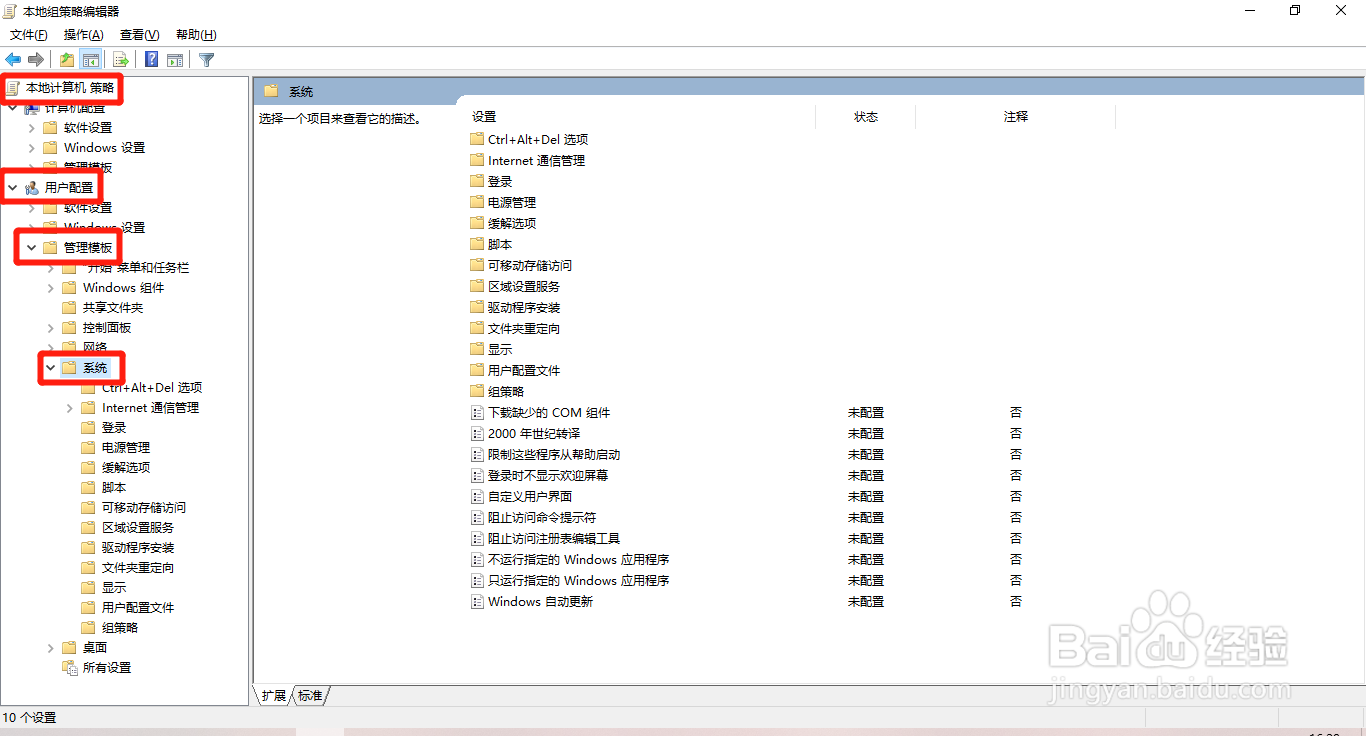Viewport: 1366px width, 736px height.
Task: Expand the "开始"菜单和任务栏 tree node
Action: 51,267
